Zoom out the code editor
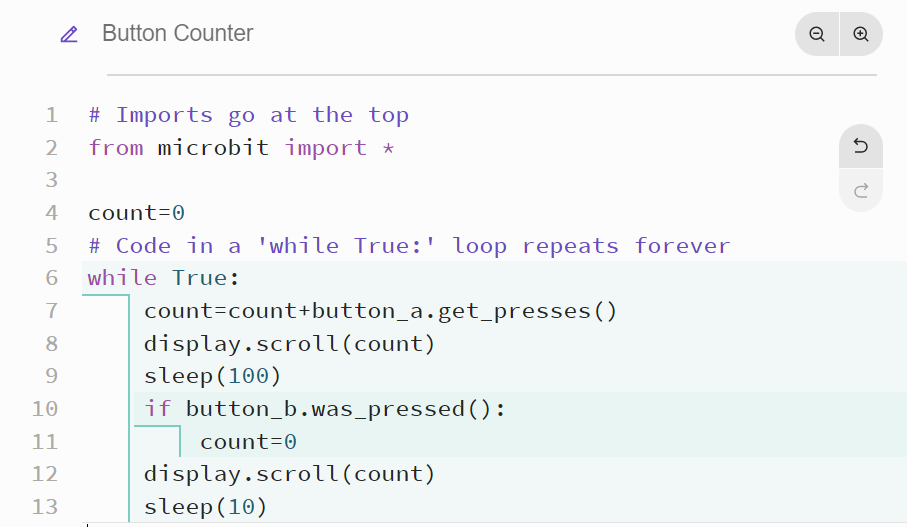This screenshot has height=527, width=907. (x=817, y=34)
